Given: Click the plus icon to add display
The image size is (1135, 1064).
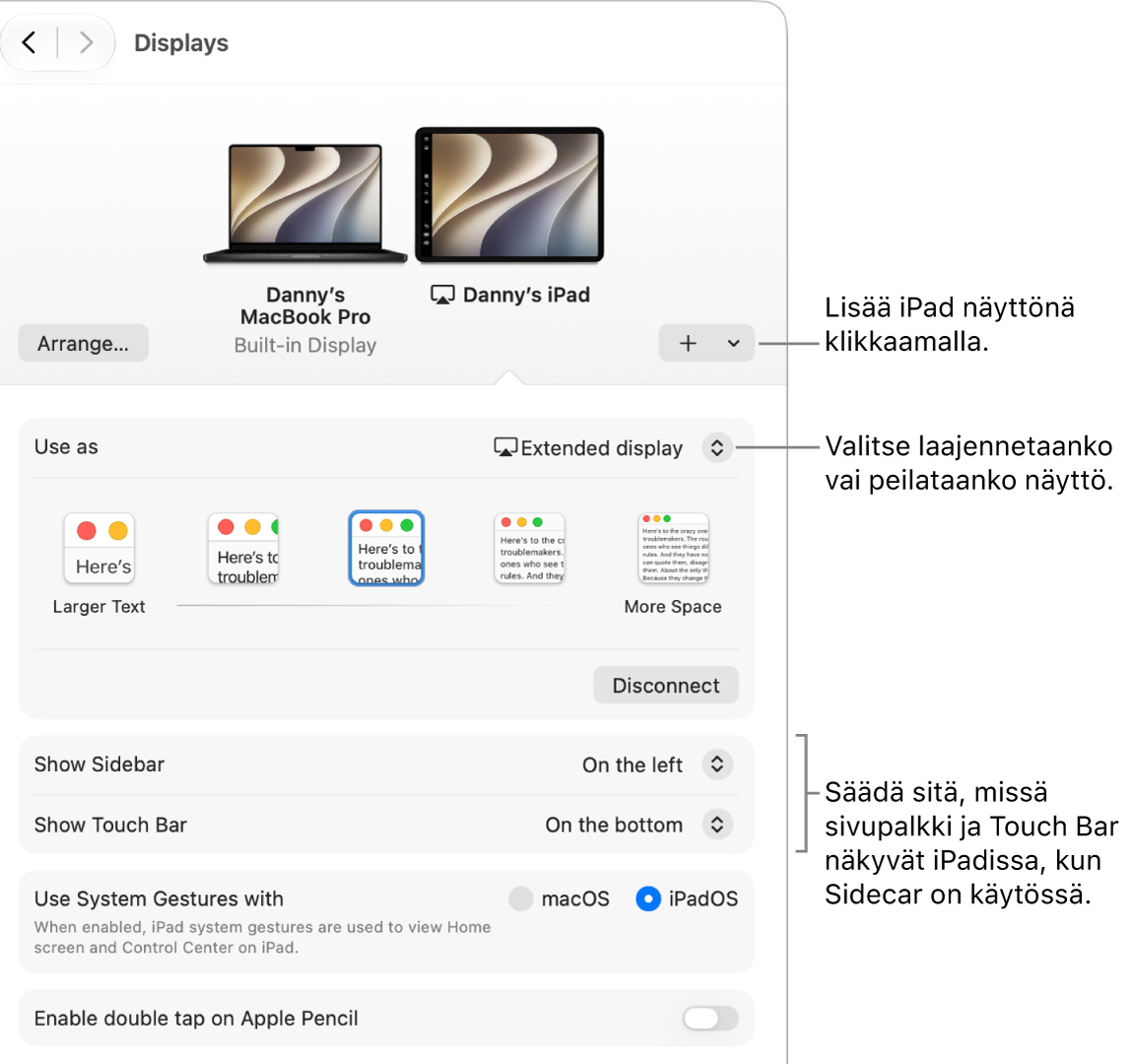Looking at the screenshot, I should click(x=688, y=343).
